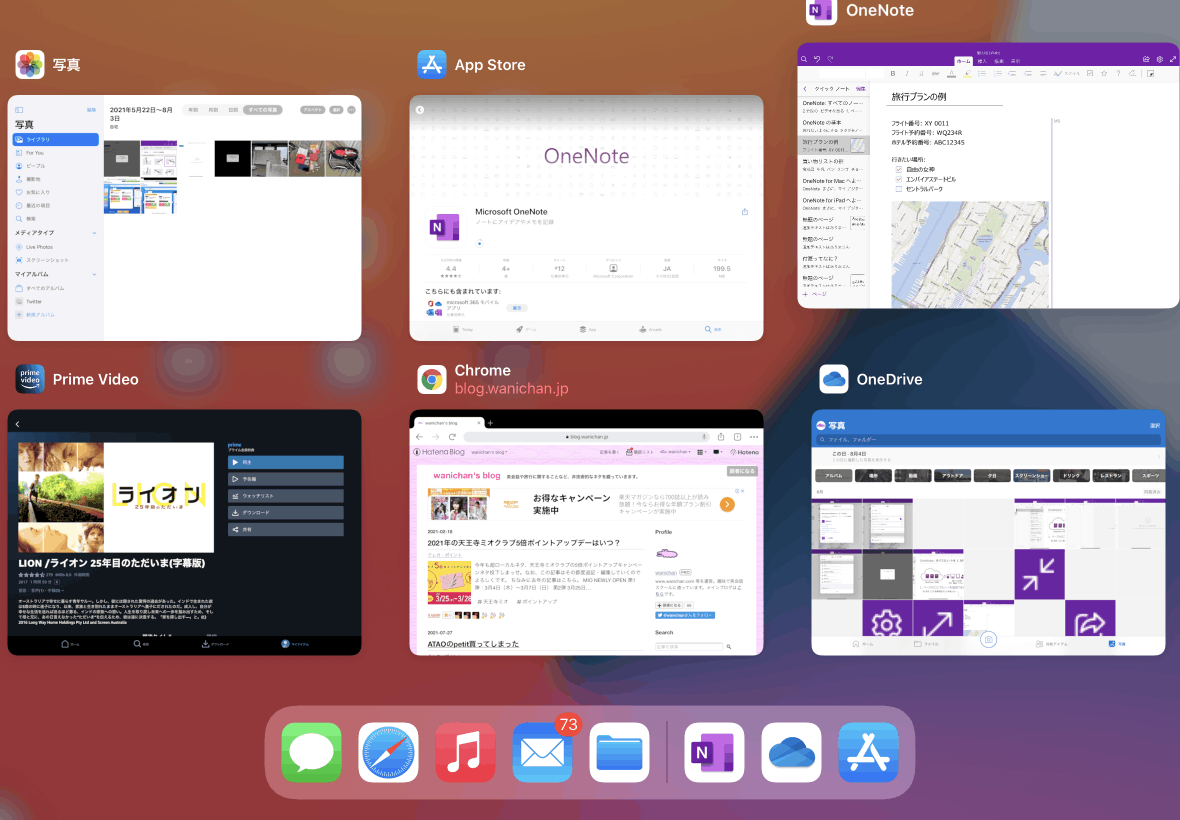
Task: Go back using Prime Video's top-left chevron
Action: tap(17, 424)
